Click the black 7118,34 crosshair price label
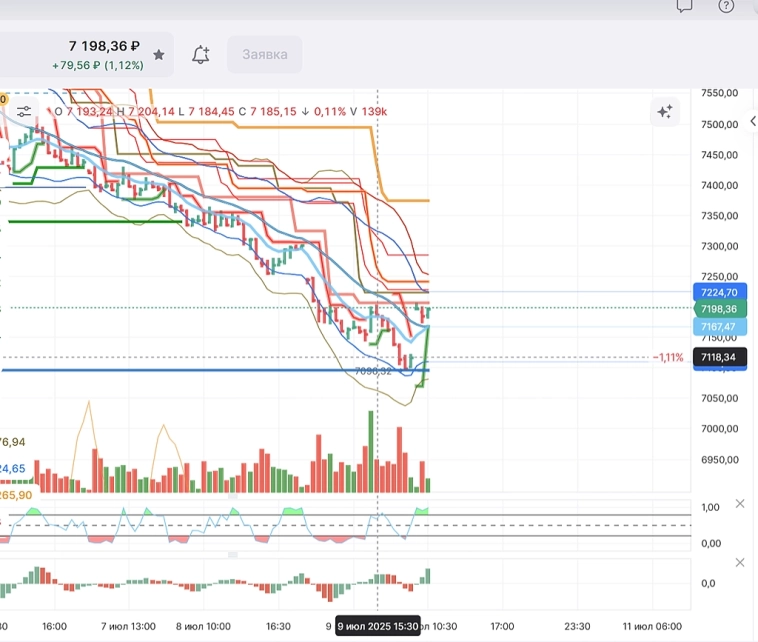 coord(719,357)
